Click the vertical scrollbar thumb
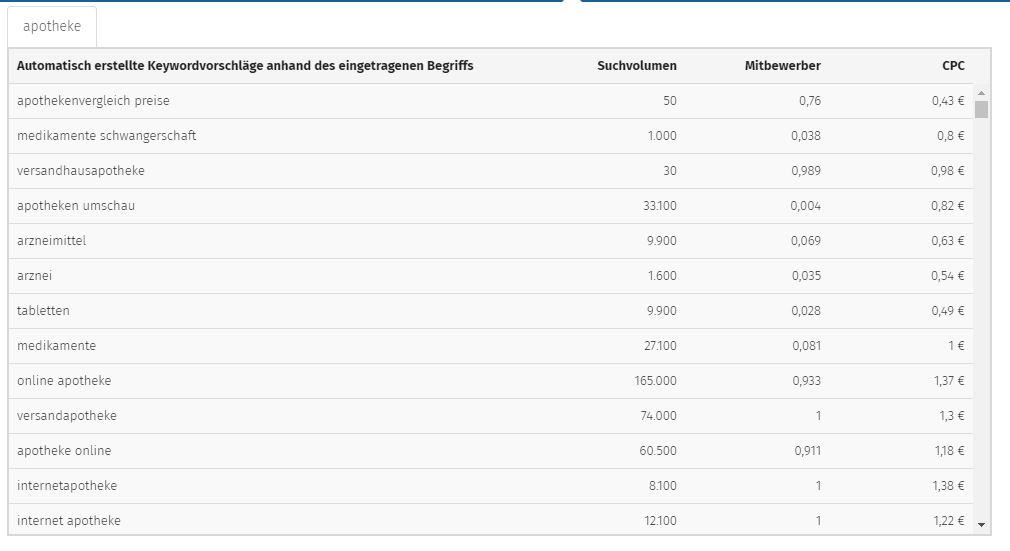 [981, 109]
